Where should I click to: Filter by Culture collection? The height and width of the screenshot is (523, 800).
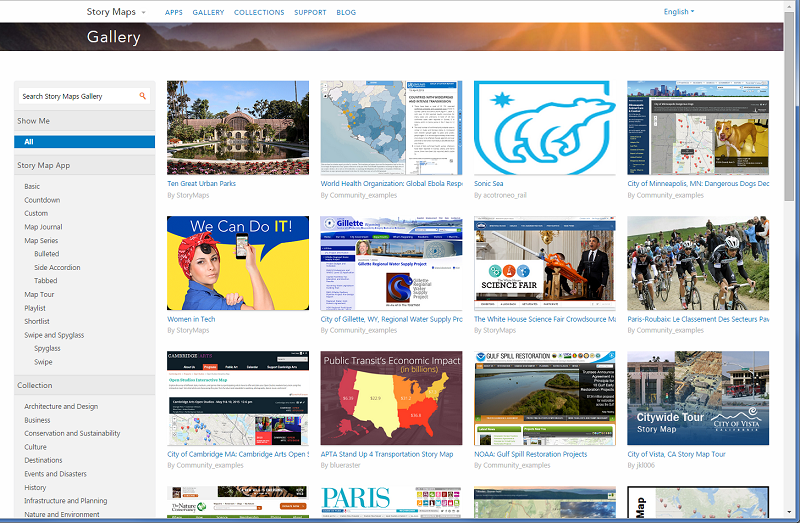point(35,447)
